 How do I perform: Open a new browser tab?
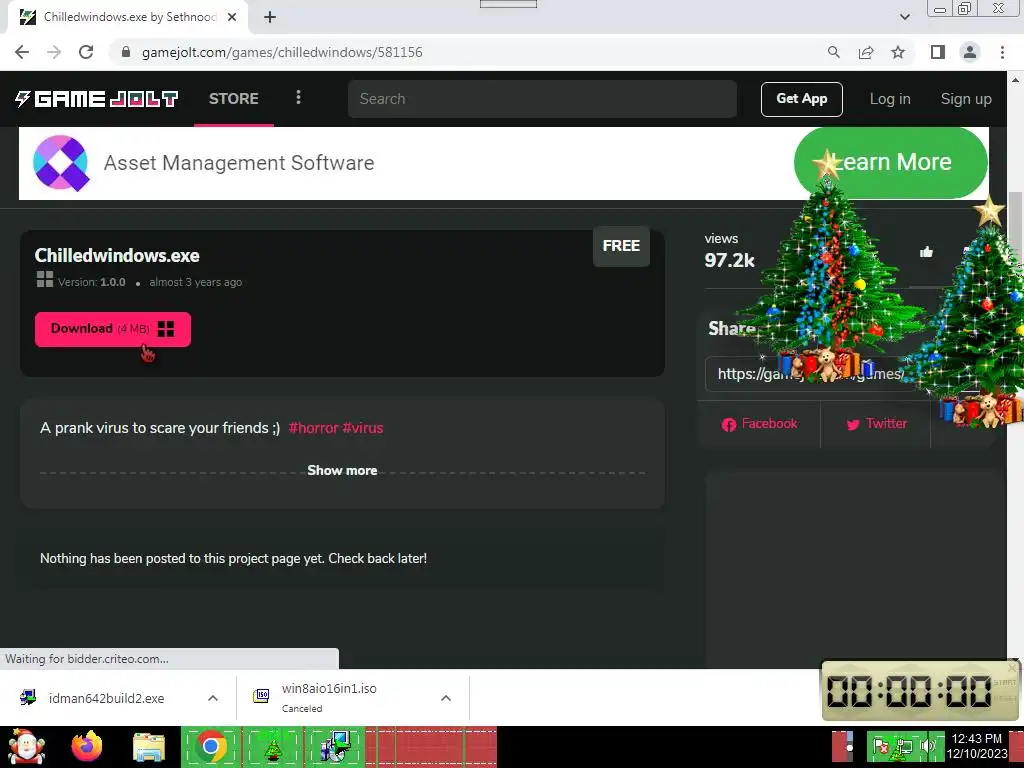click(270, 18)
